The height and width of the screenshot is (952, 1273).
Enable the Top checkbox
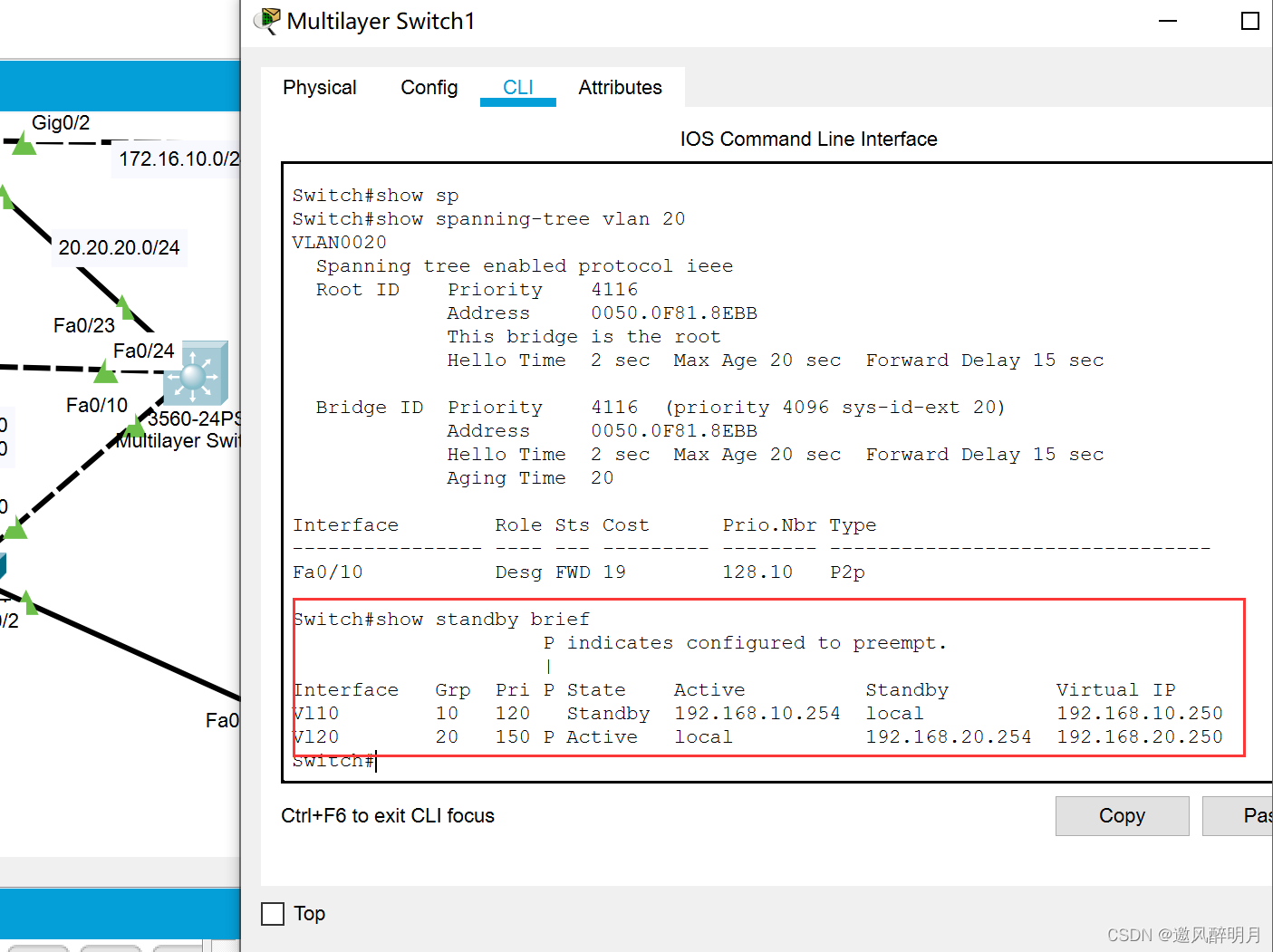click(x=273, y=914)
